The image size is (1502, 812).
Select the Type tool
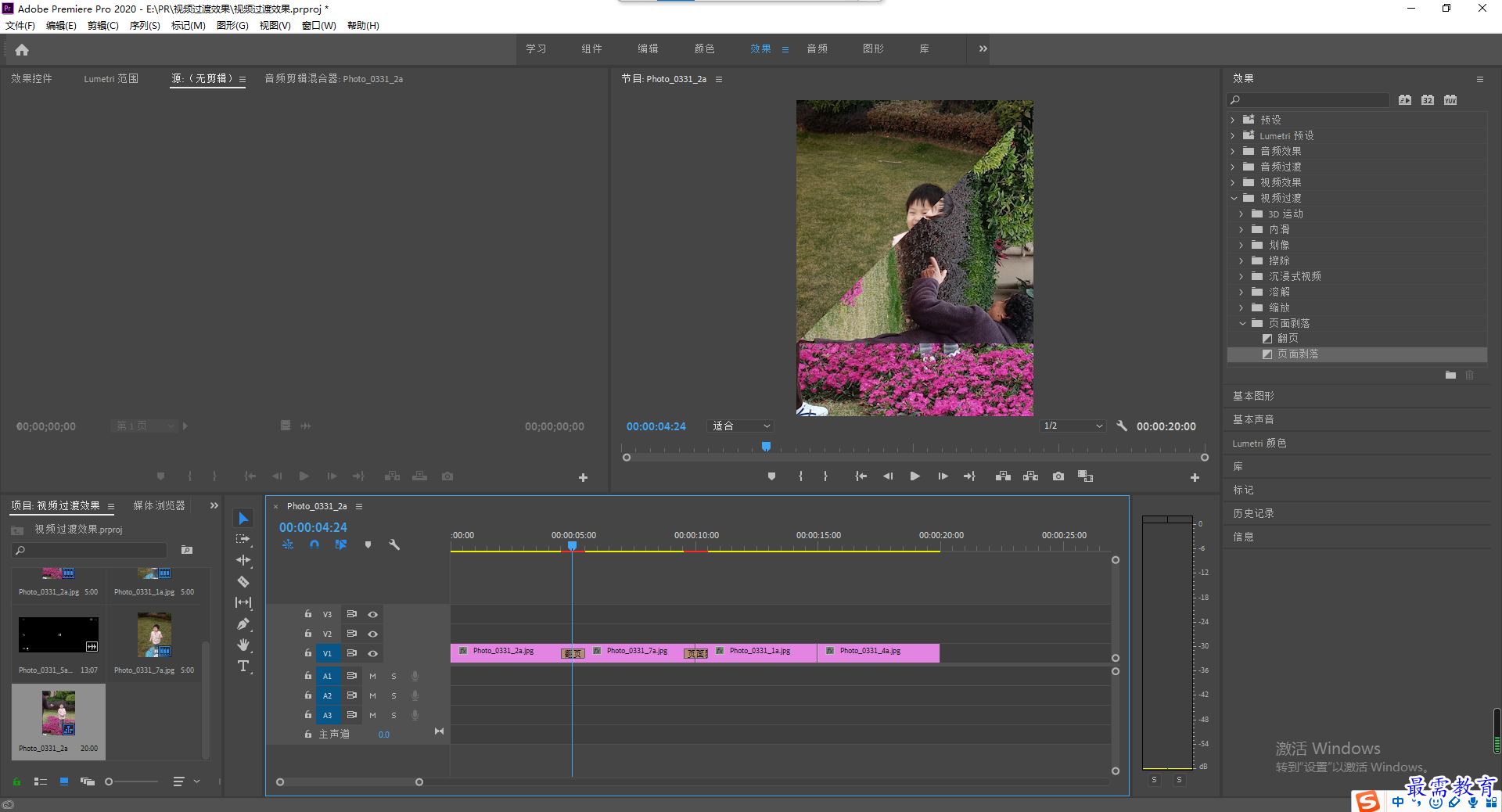pos(243,666)
